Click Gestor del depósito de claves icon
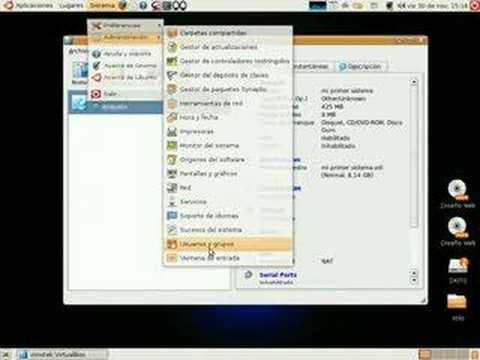The width and height of the screenshot is (480, 360). tap(172, 75)
